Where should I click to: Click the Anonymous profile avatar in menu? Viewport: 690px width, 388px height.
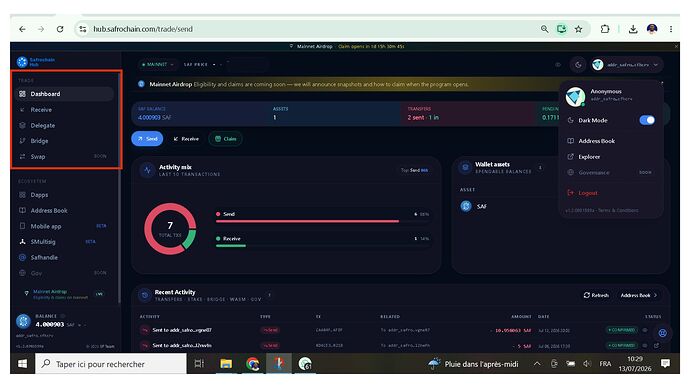pyautogui.click(x=575, y=96)
